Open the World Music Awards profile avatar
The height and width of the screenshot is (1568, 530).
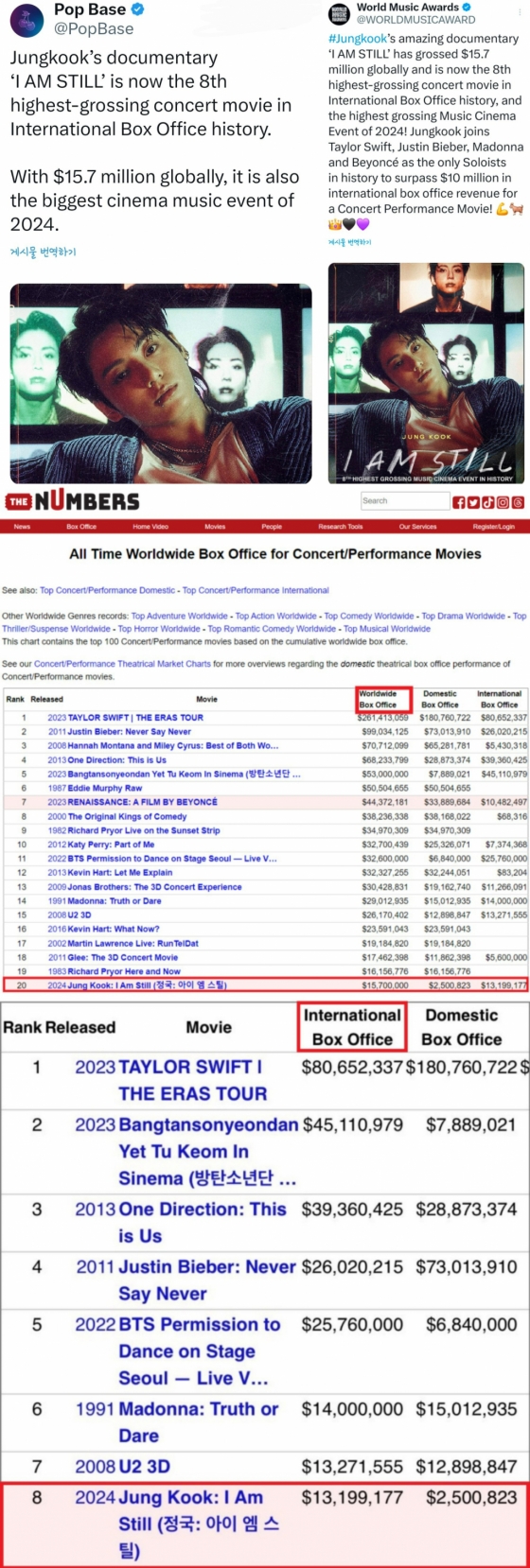339,13
